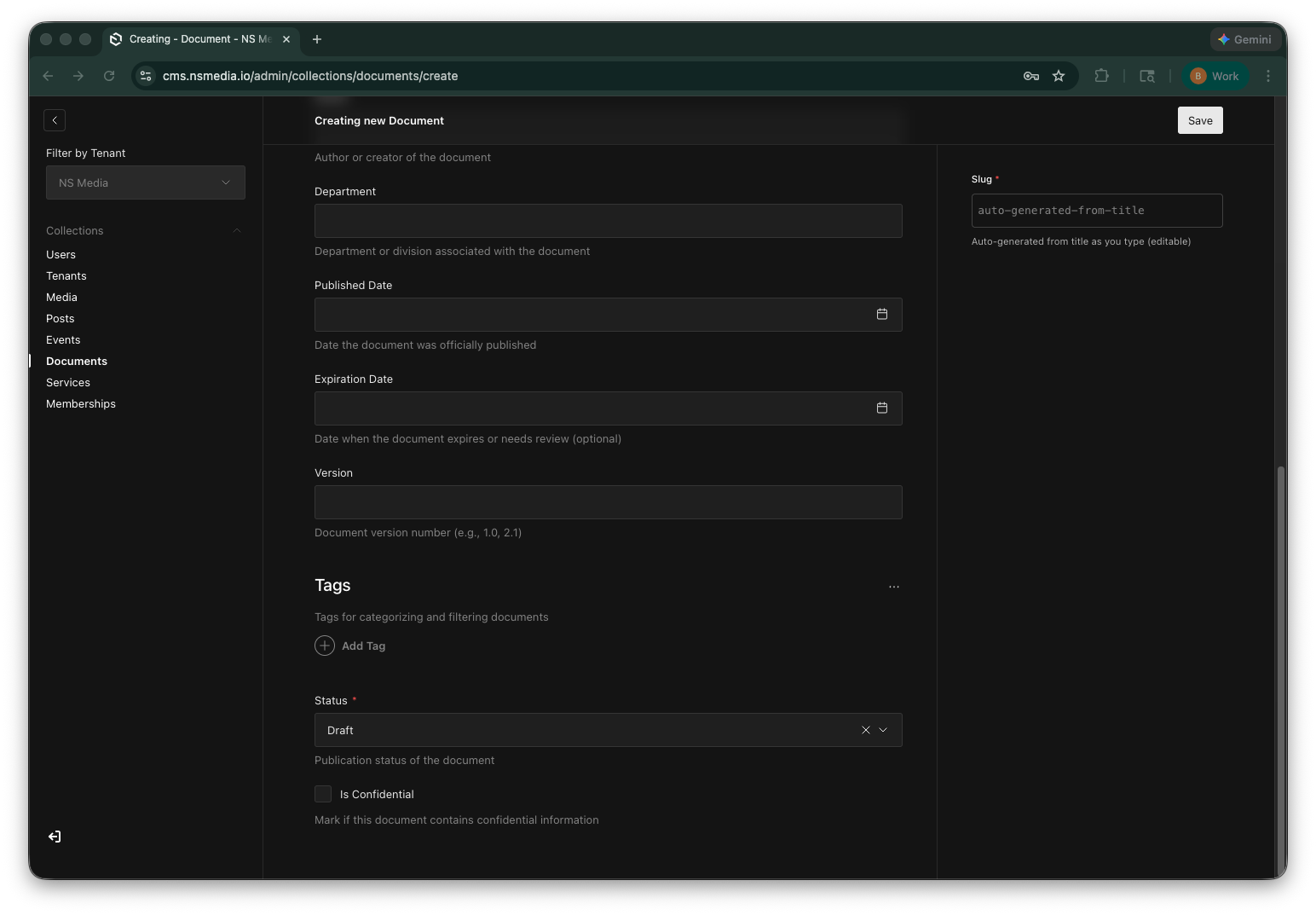Viewport: 1316px width, 915px height.
Task: Click the Add Tag plus icon
Action: (325, 646)
